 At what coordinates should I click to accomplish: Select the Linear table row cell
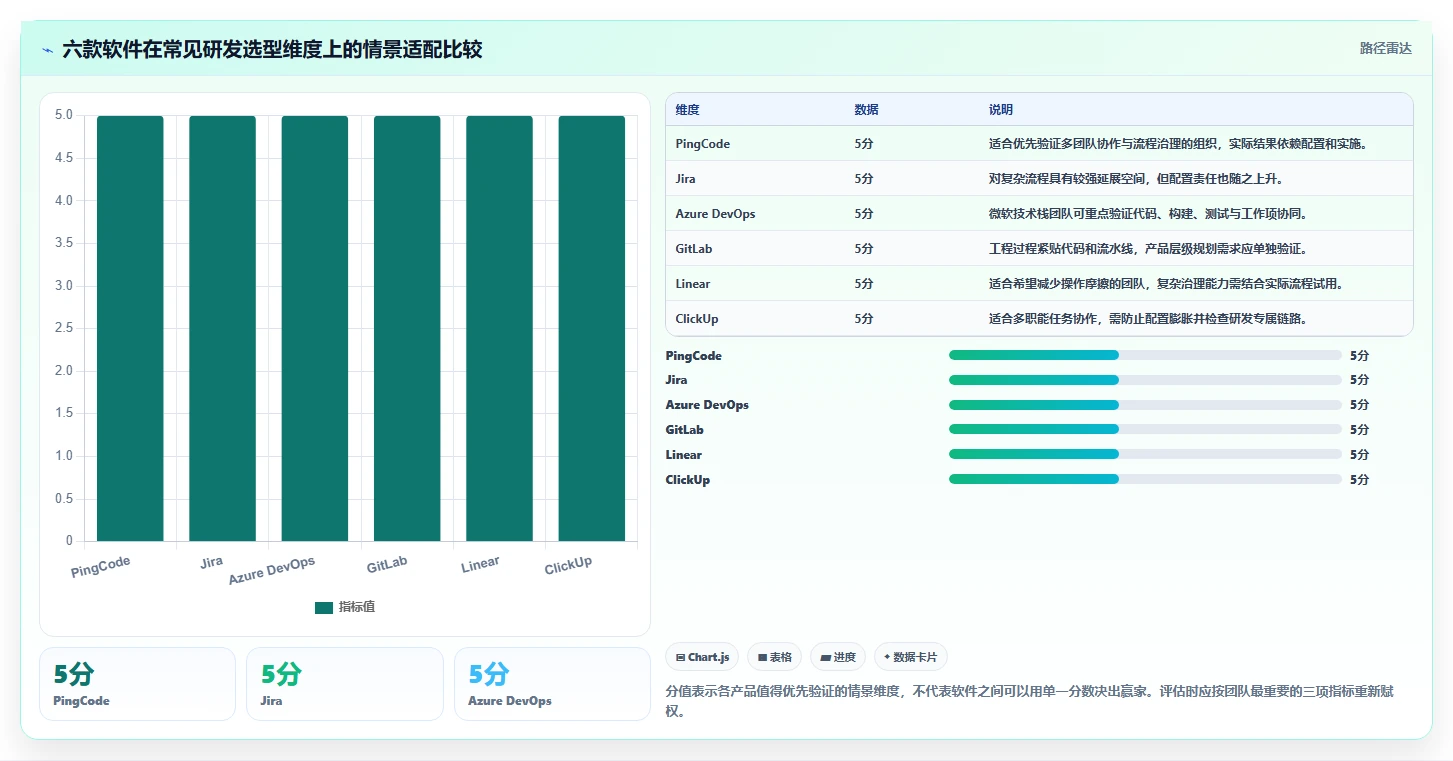tap(692, 284)
